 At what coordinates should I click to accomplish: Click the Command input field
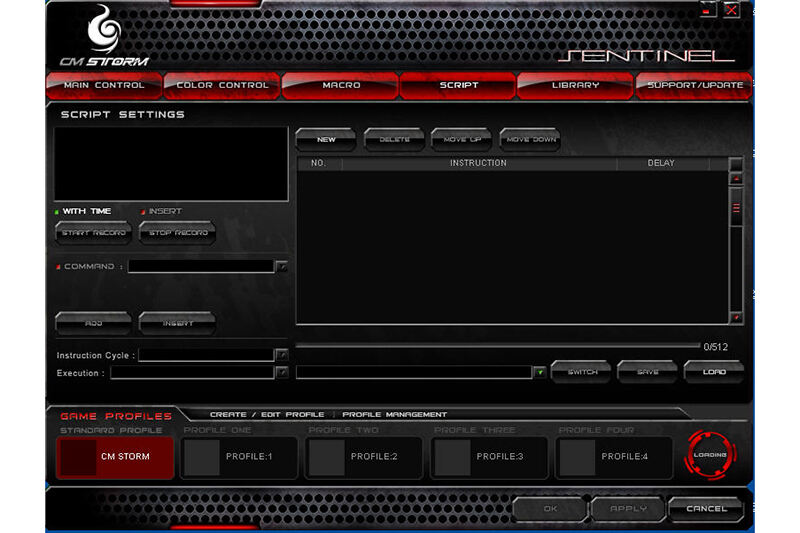[201, 266]
